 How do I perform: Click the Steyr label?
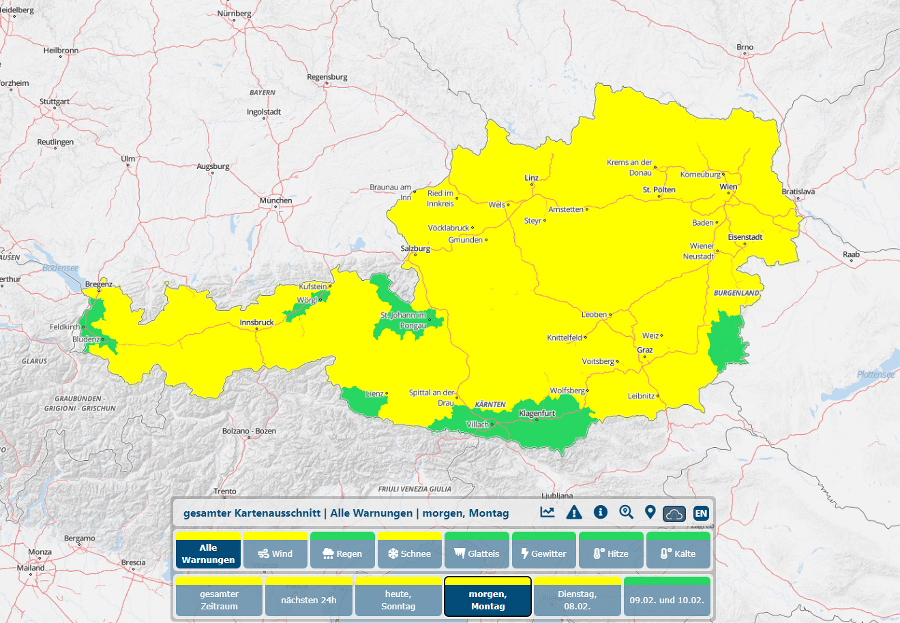533,221
